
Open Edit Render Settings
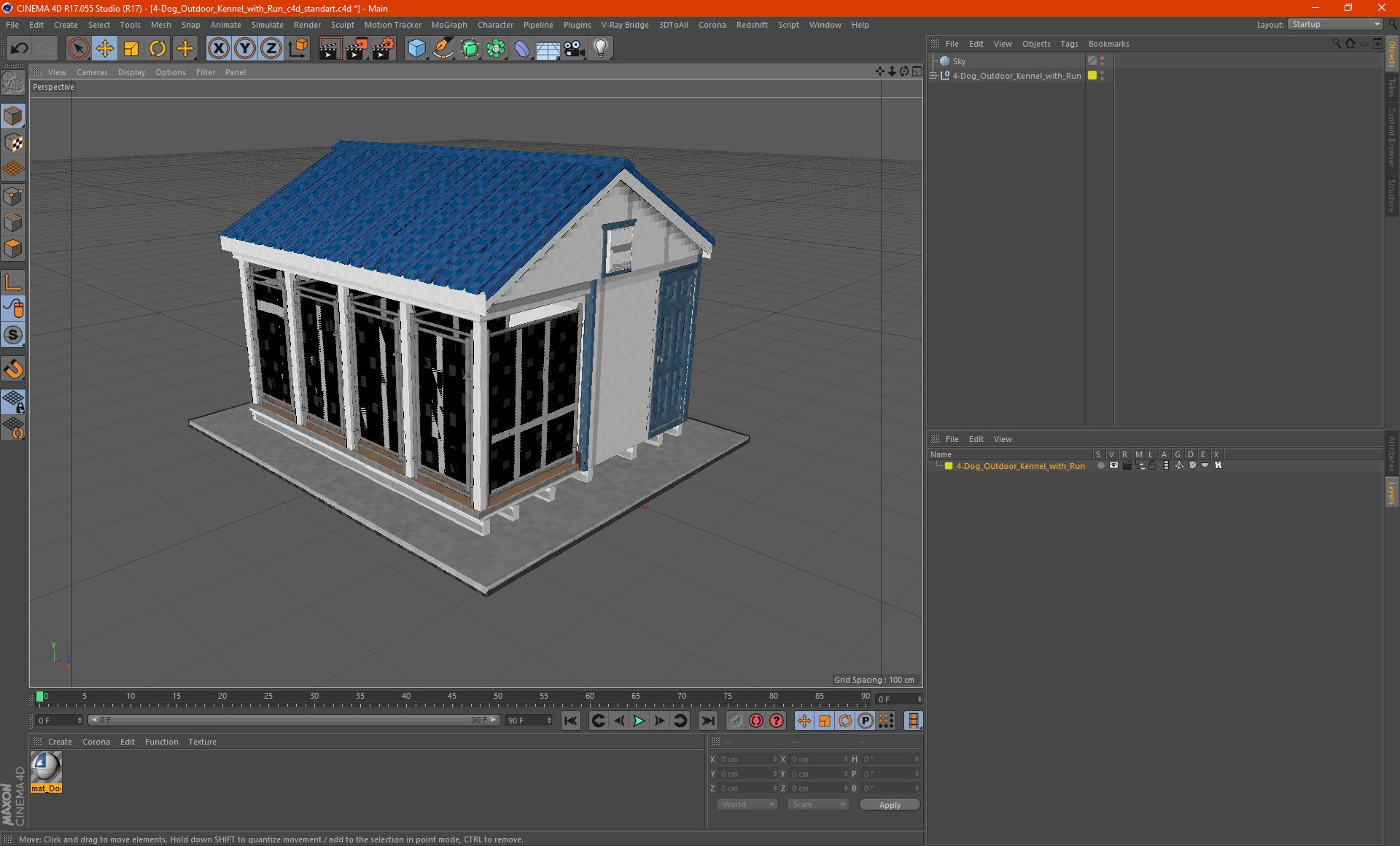pos(384,49)
